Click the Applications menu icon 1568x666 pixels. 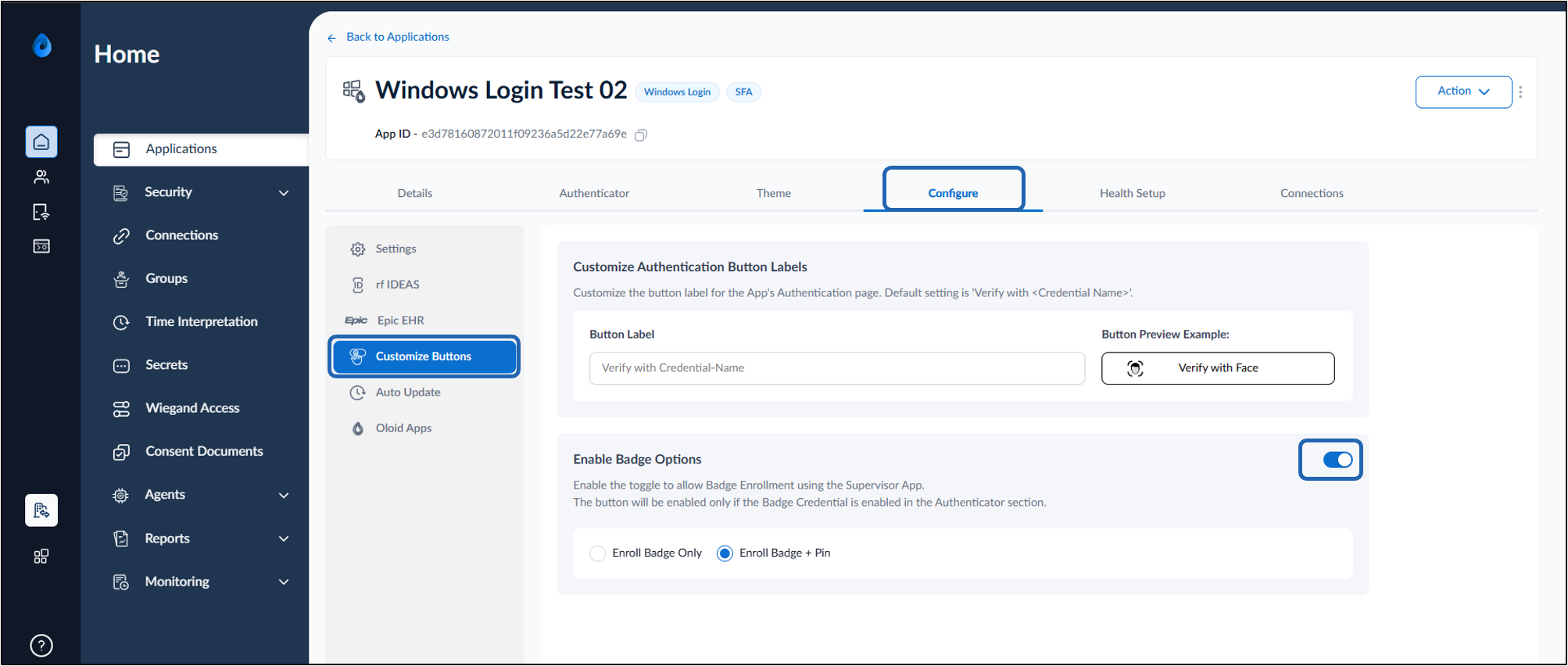(x=121, y=149)
